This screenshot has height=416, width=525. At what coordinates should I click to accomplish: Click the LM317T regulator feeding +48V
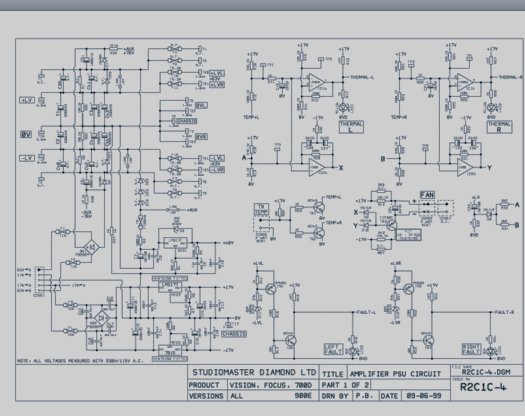175,243
